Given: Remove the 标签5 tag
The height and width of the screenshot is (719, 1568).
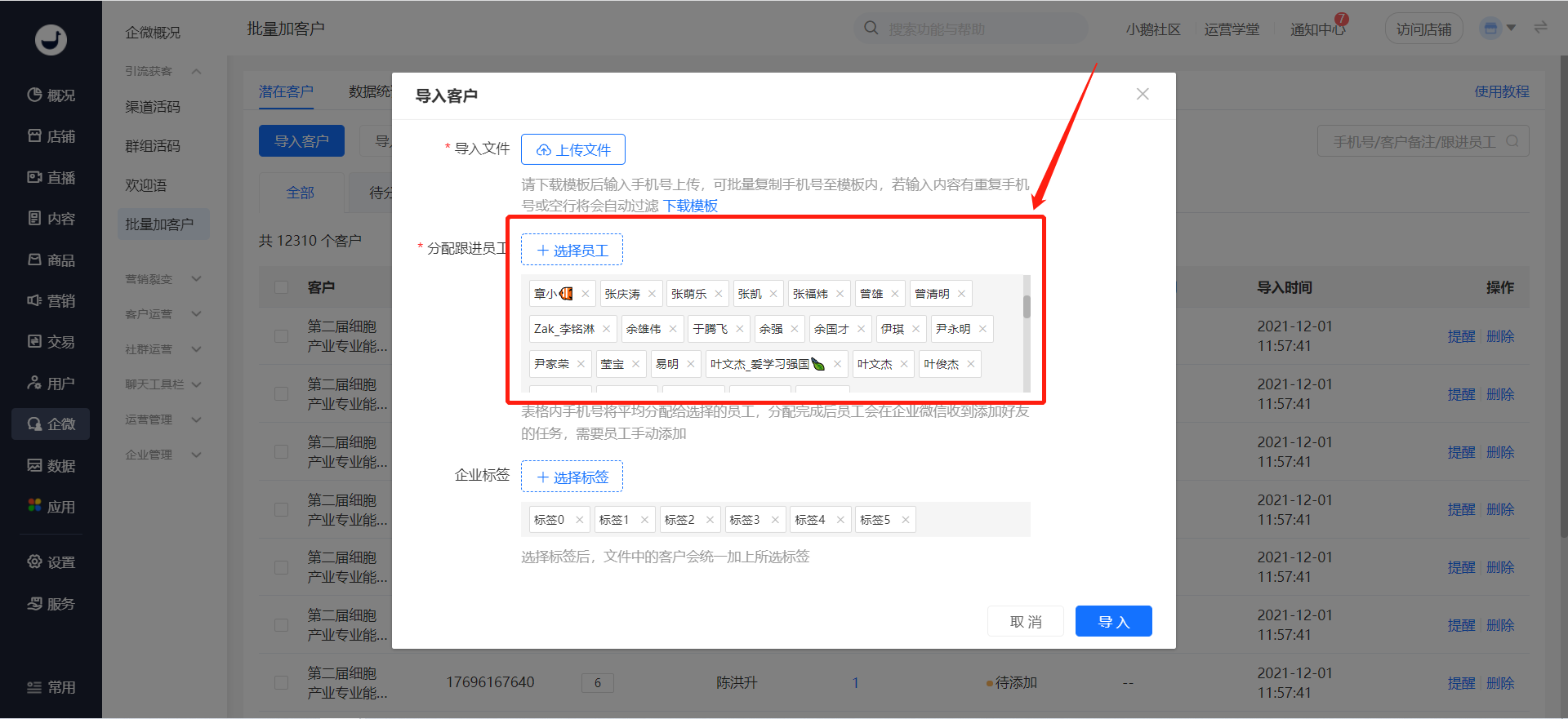Looking at the screenshot, I should pyautogui.click(x=905, y=520).
